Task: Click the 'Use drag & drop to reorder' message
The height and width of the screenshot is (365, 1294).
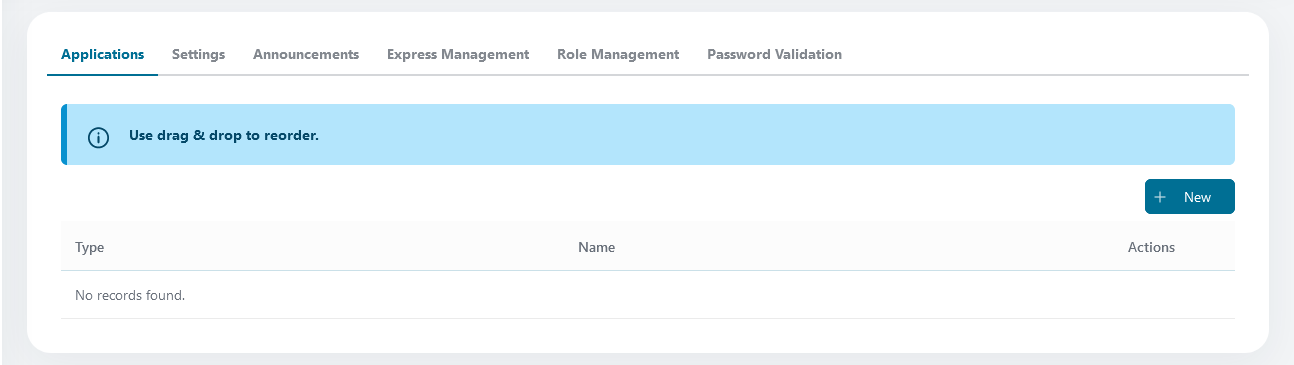Action: tap(224, 135)
